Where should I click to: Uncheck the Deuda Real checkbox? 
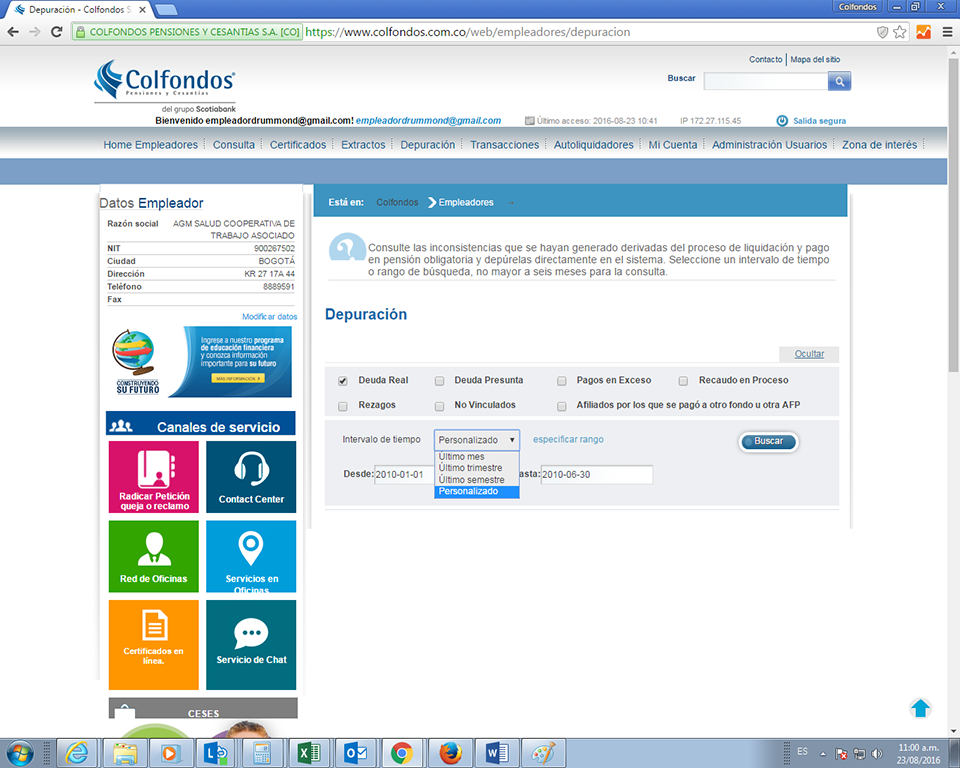343,381
